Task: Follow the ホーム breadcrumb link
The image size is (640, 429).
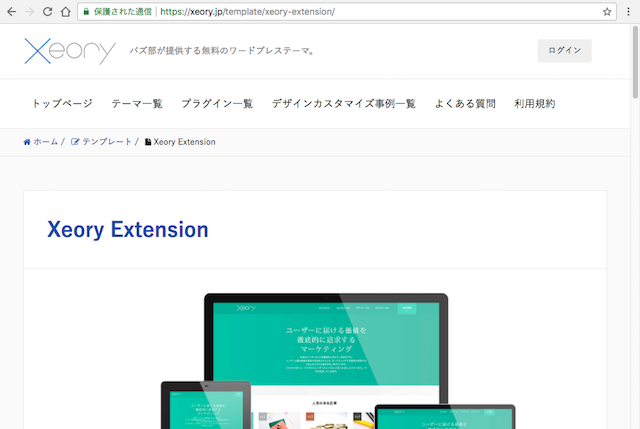Action: tap(45, 142)
